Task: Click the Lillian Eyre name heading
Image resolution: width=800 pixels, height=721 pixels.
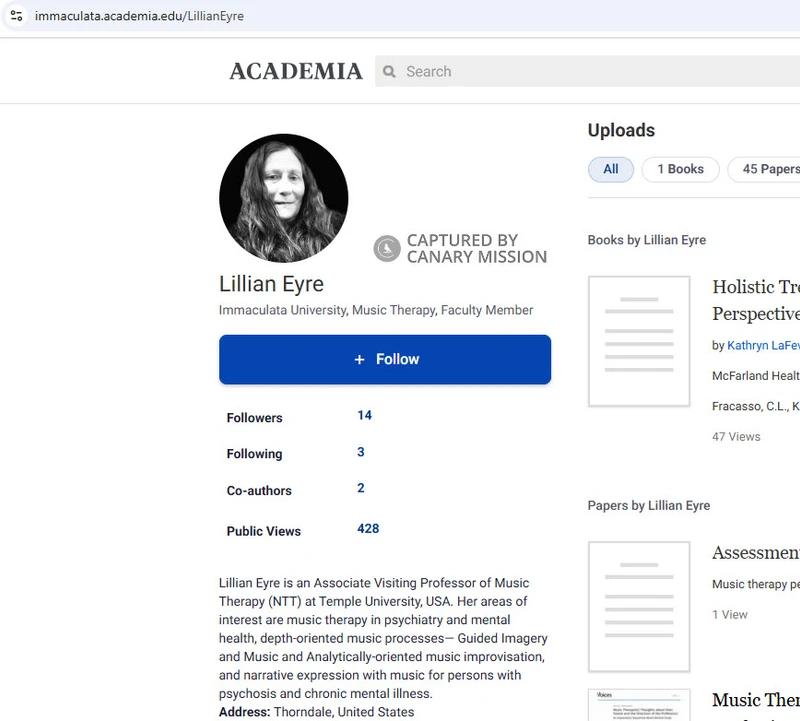Action: click(271, 284)
